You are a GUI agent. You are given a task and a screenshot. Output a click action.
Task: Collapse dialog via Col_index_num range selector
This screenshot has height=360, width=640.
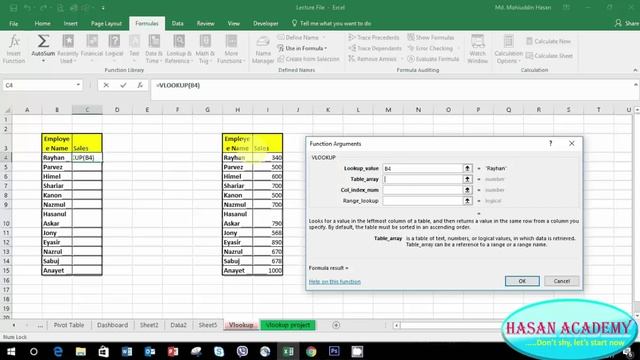coord(468,190)
